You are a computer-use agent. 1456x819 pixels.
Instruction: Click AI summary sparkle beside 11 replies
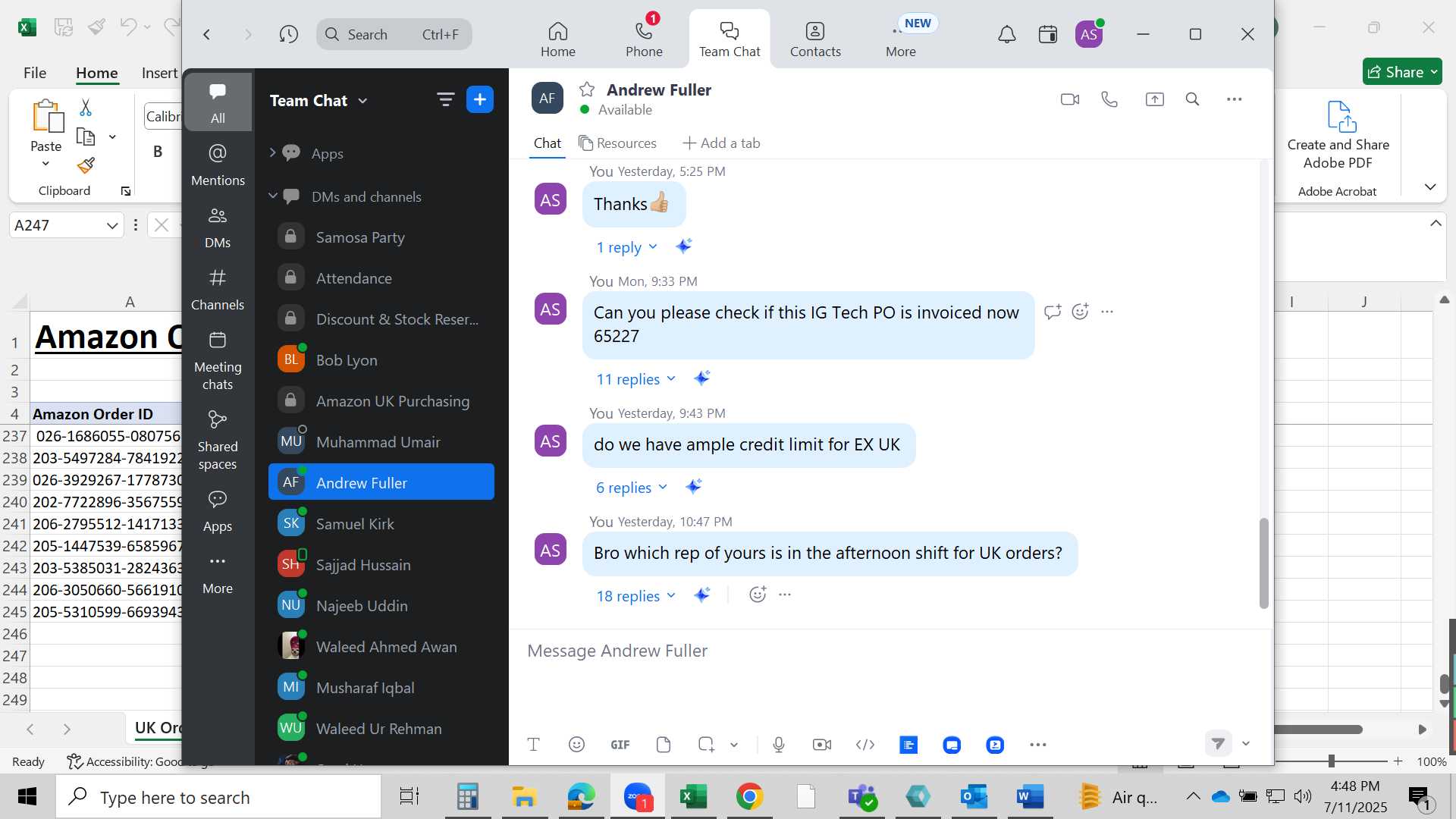tap(701, 378)
